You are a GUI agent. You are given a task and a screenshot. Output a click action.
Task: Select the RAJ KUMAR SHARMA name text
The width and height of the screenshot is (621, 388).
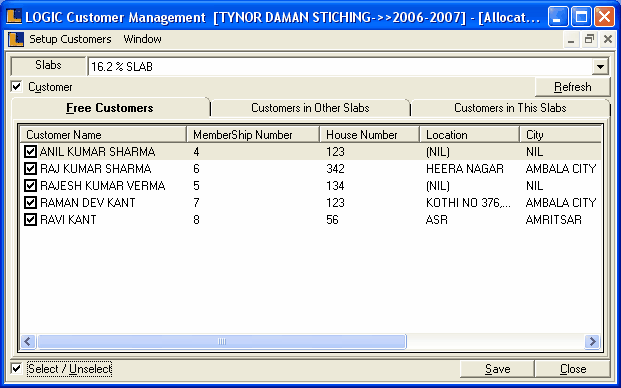[x=95, y=169]
